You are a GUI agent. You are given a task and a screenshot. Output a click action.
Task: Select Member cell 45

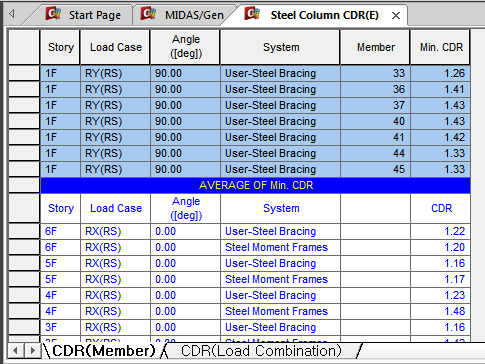376,169
